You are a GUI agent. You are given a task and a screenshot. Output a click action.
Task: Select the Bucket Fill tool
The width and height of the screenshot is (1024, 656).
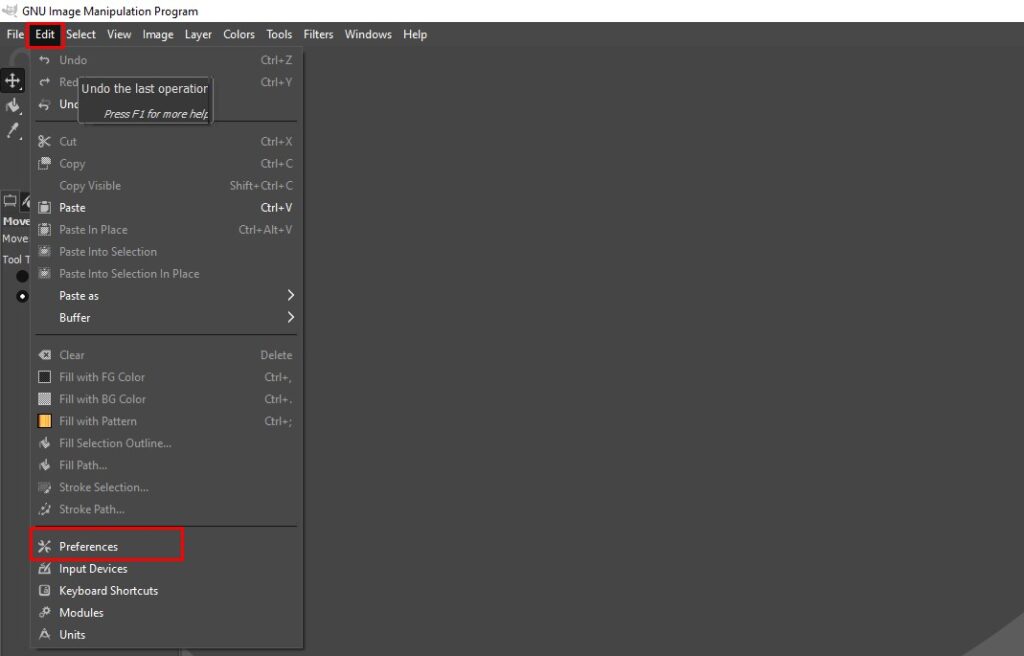13,105
